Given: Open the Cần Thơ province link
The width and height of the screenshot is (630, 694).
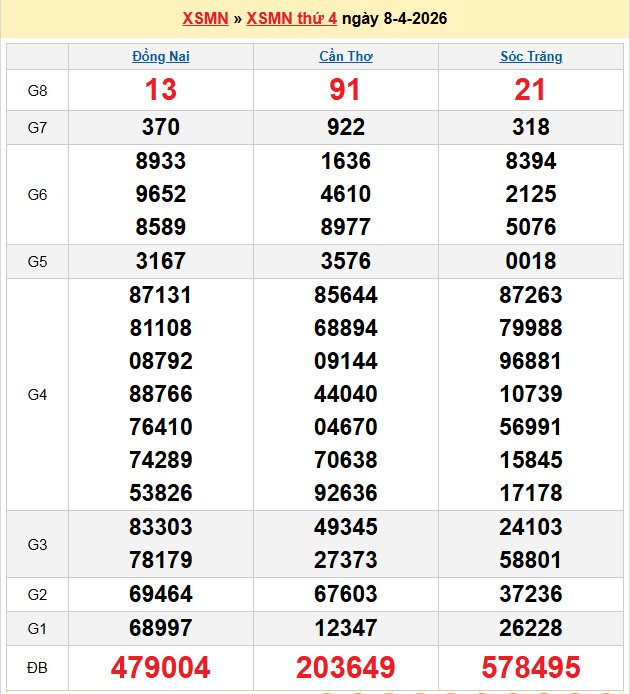Looking at the screenshot, I should (345, 57).
